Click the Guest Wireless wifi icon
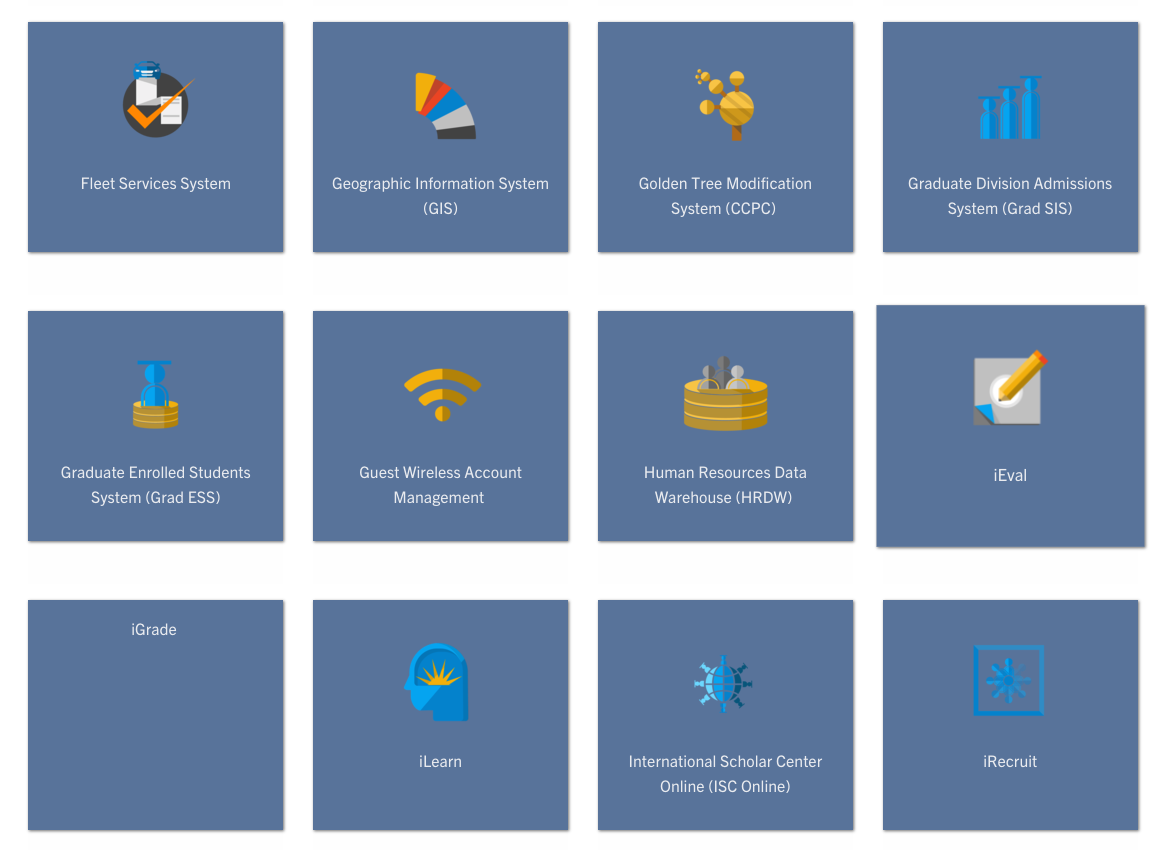The height and width of the screenshot is (850, 1168). tap(442, 394)
